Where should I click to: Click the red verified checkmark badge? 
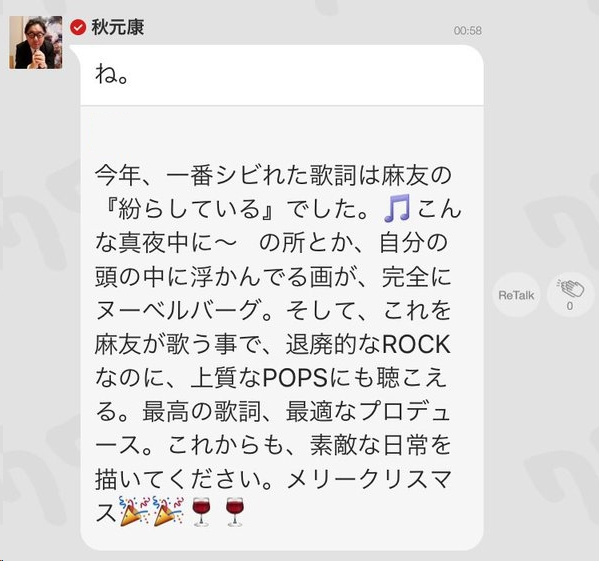(x=78, y=27)
